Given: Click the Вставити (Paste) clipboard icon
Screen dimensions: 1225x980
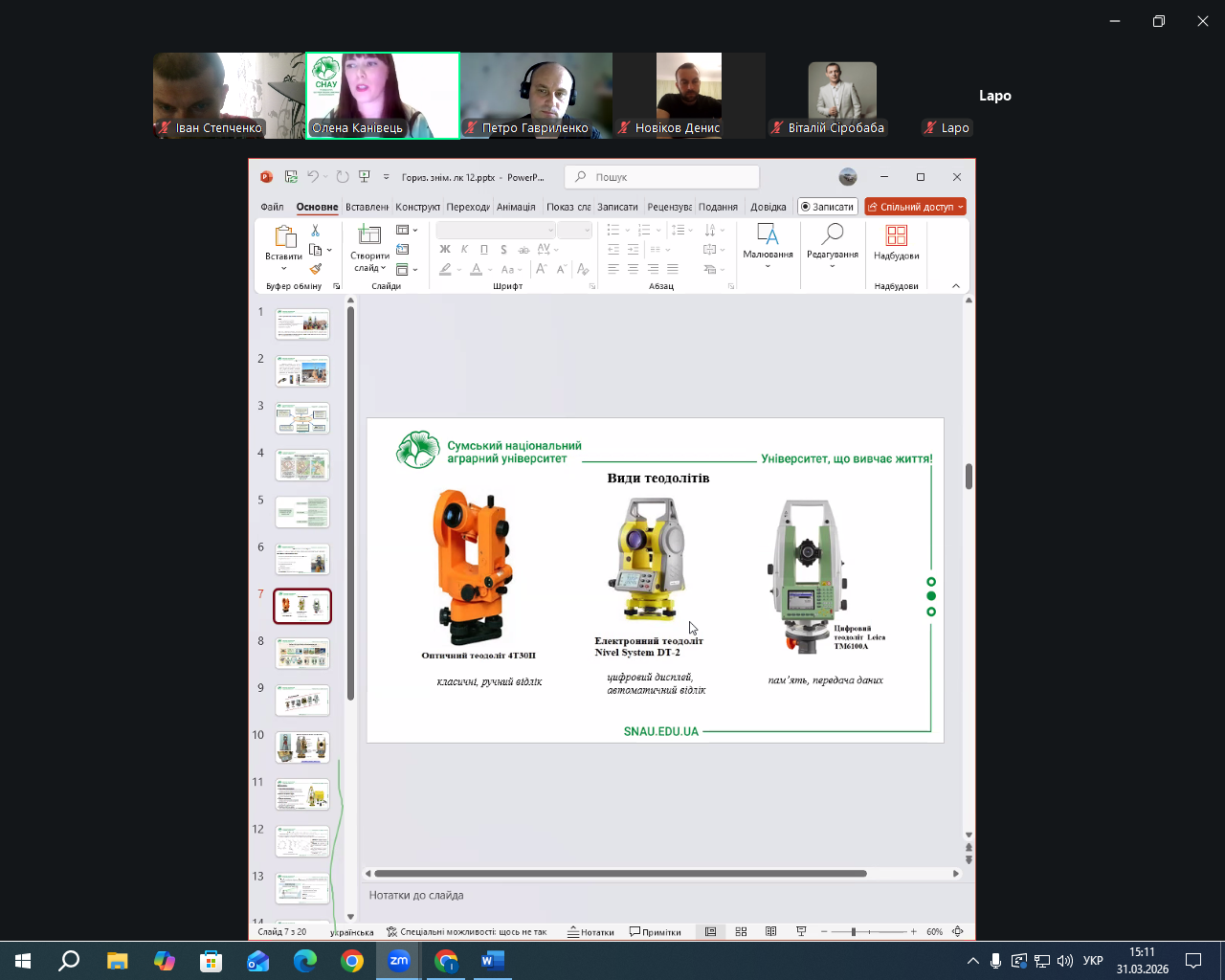Looking at the screenshot, I should (284, 236).
